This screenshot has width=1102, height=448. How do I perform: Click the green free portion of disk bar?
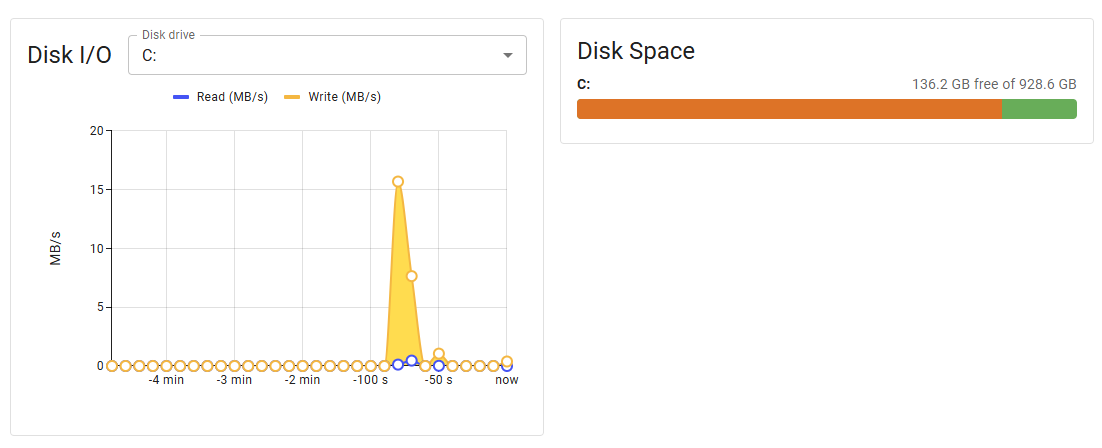(x=1038, y=109)
